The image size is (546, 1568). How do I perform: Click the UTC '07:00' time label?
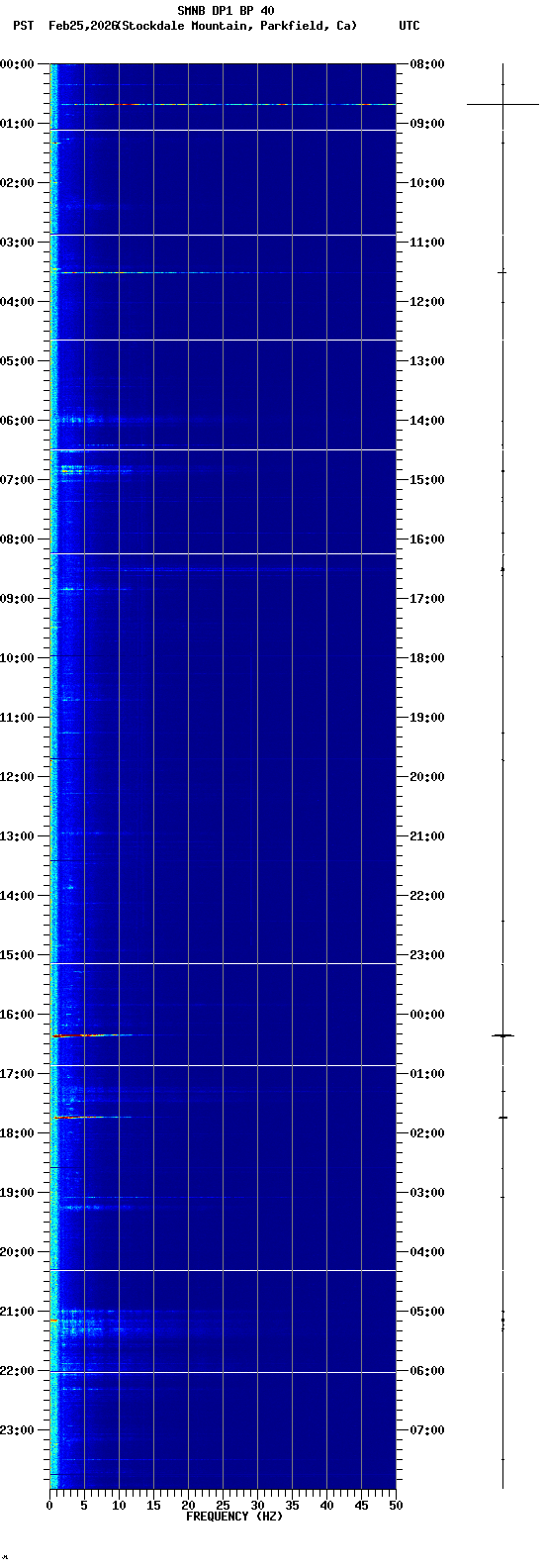pyautogui.click(x=427, y=1430)
